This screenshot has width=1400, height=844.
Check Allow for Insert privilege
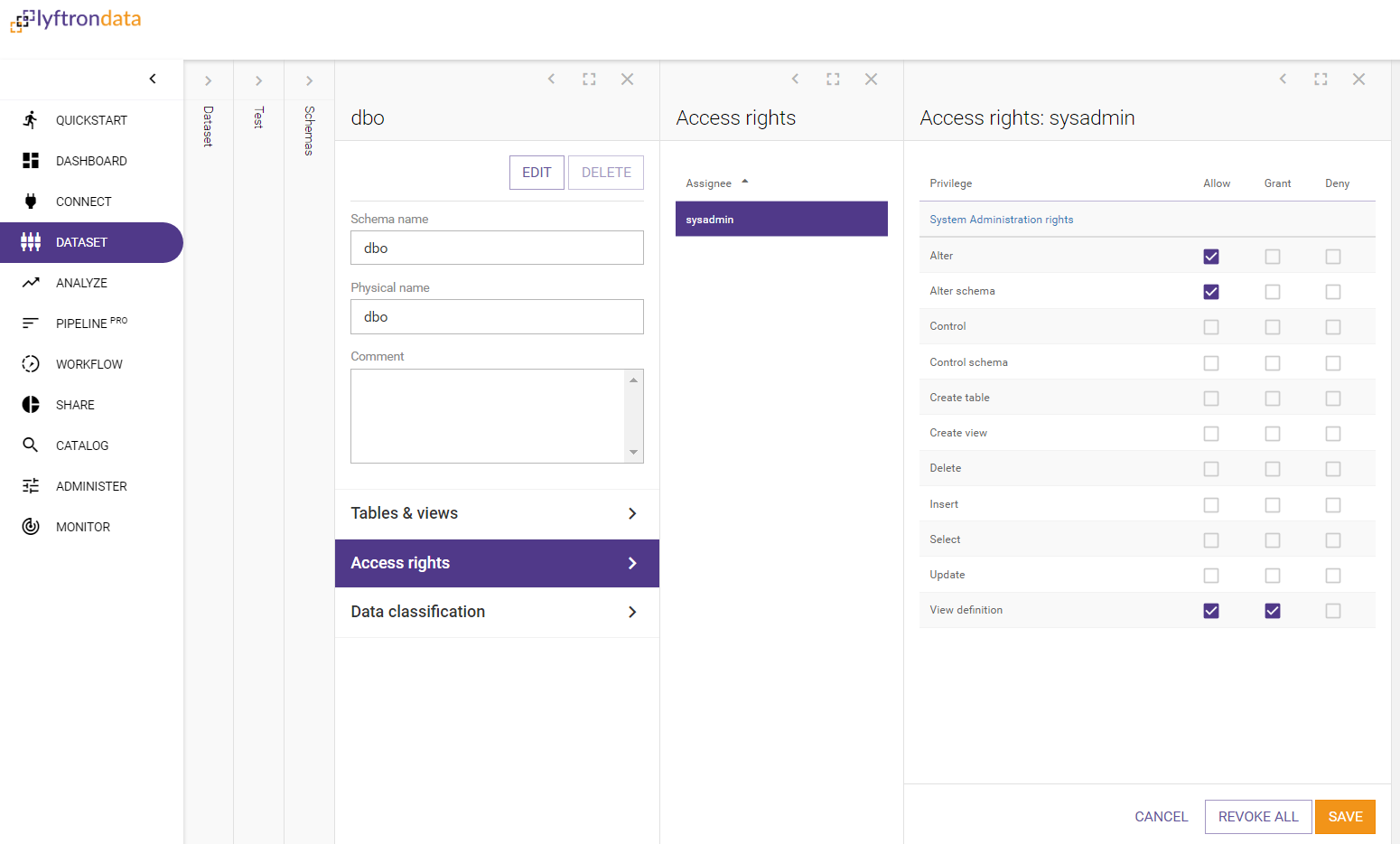click(1211, 505)
